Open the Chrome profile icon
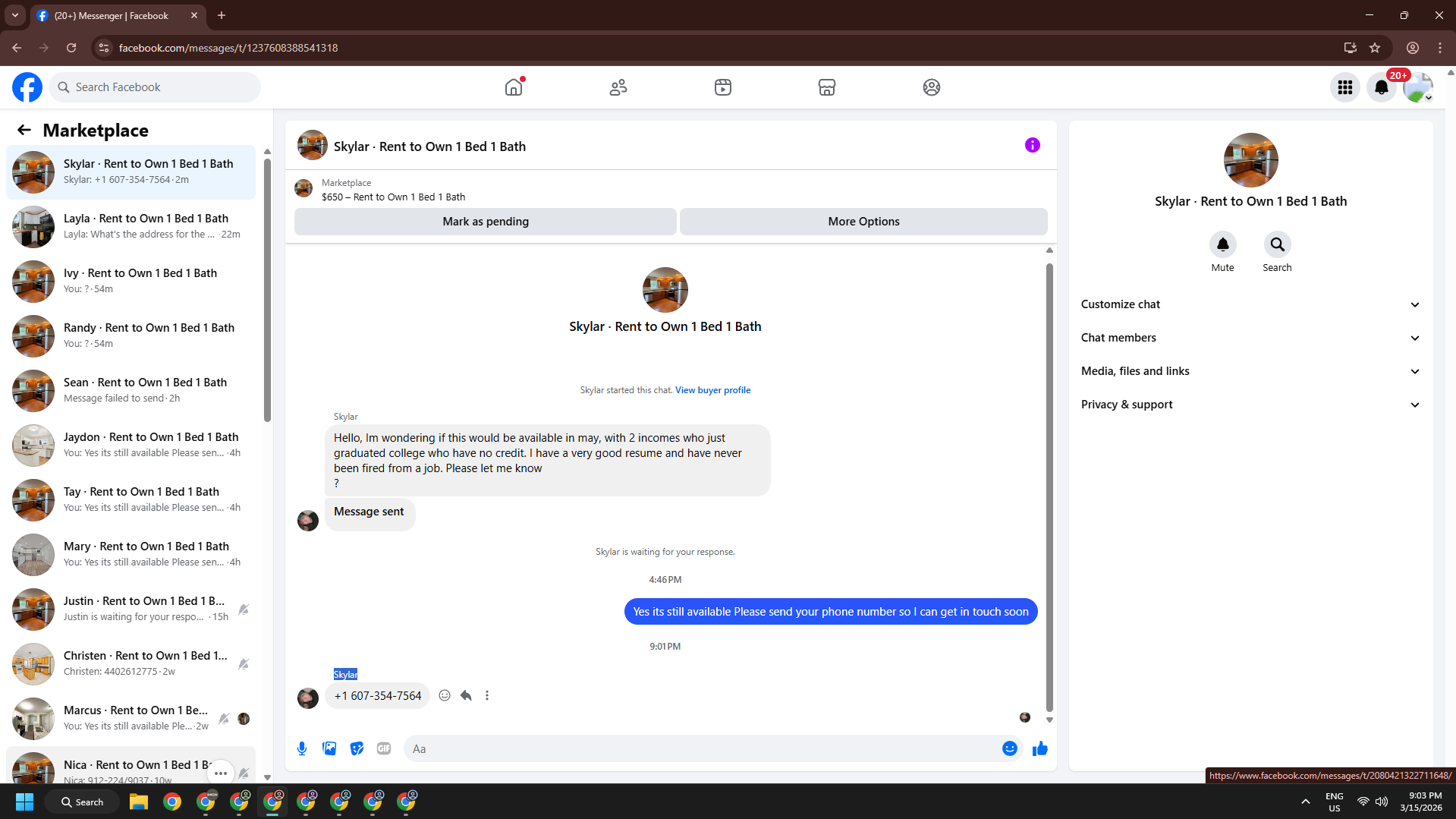This screenshot has width=1456, height=819. (1413, 48)
